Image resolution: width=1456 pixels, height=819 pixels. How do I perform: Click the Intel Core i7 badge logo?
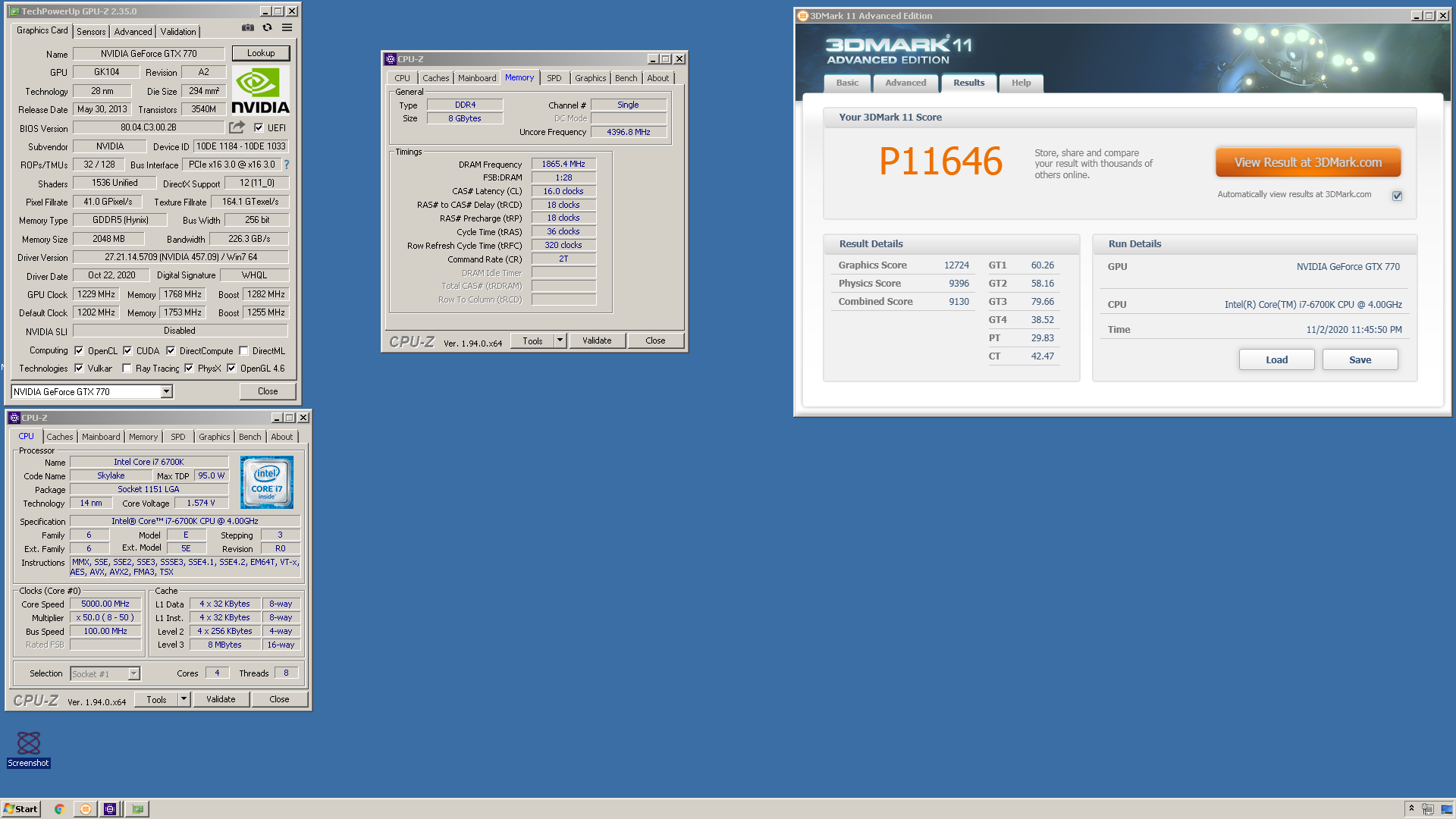(267, 482)
